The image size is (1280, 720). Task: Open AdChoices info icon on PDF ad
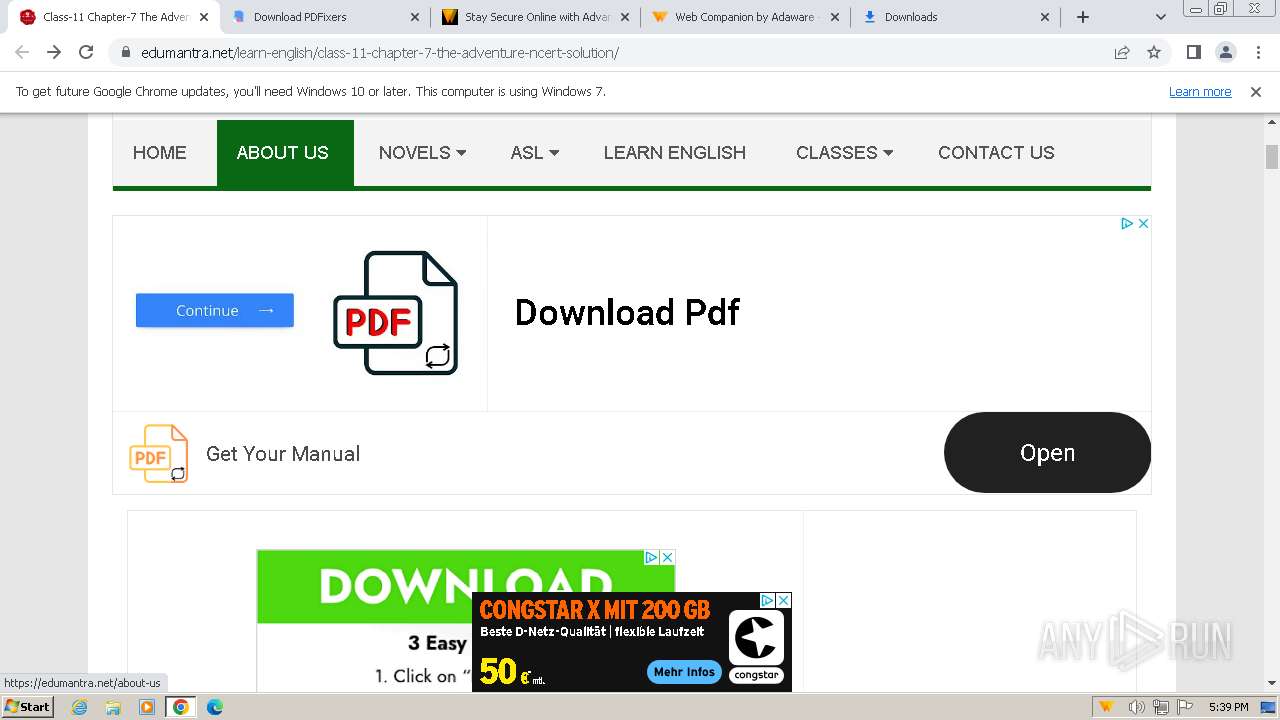click(x=1126, y=223)
